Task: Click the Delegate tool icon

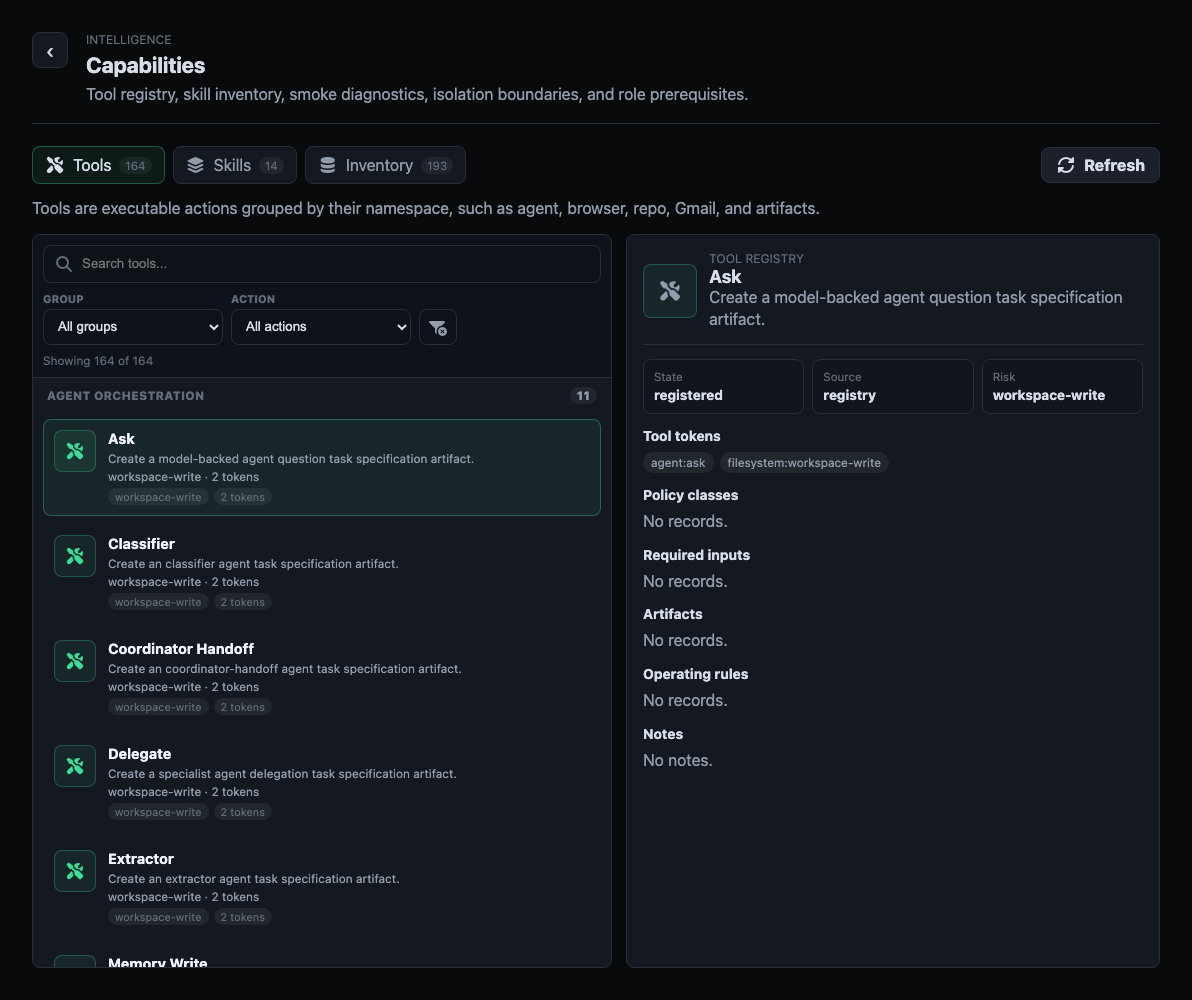Action: [x=75, y=766]
